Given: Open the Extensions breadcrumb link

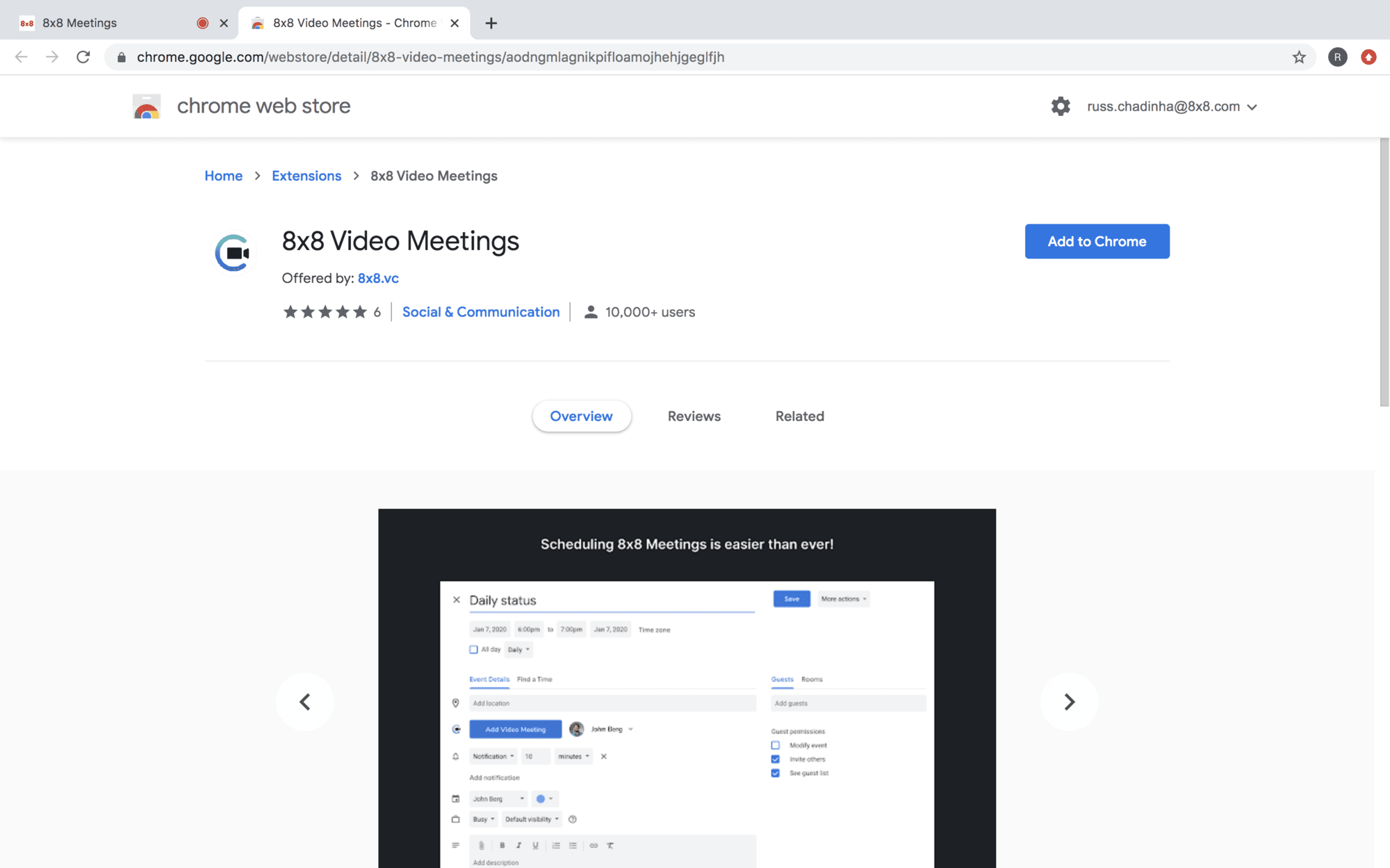Looking at the screenshot, I should pyautogui.click(x=306, y=176).
